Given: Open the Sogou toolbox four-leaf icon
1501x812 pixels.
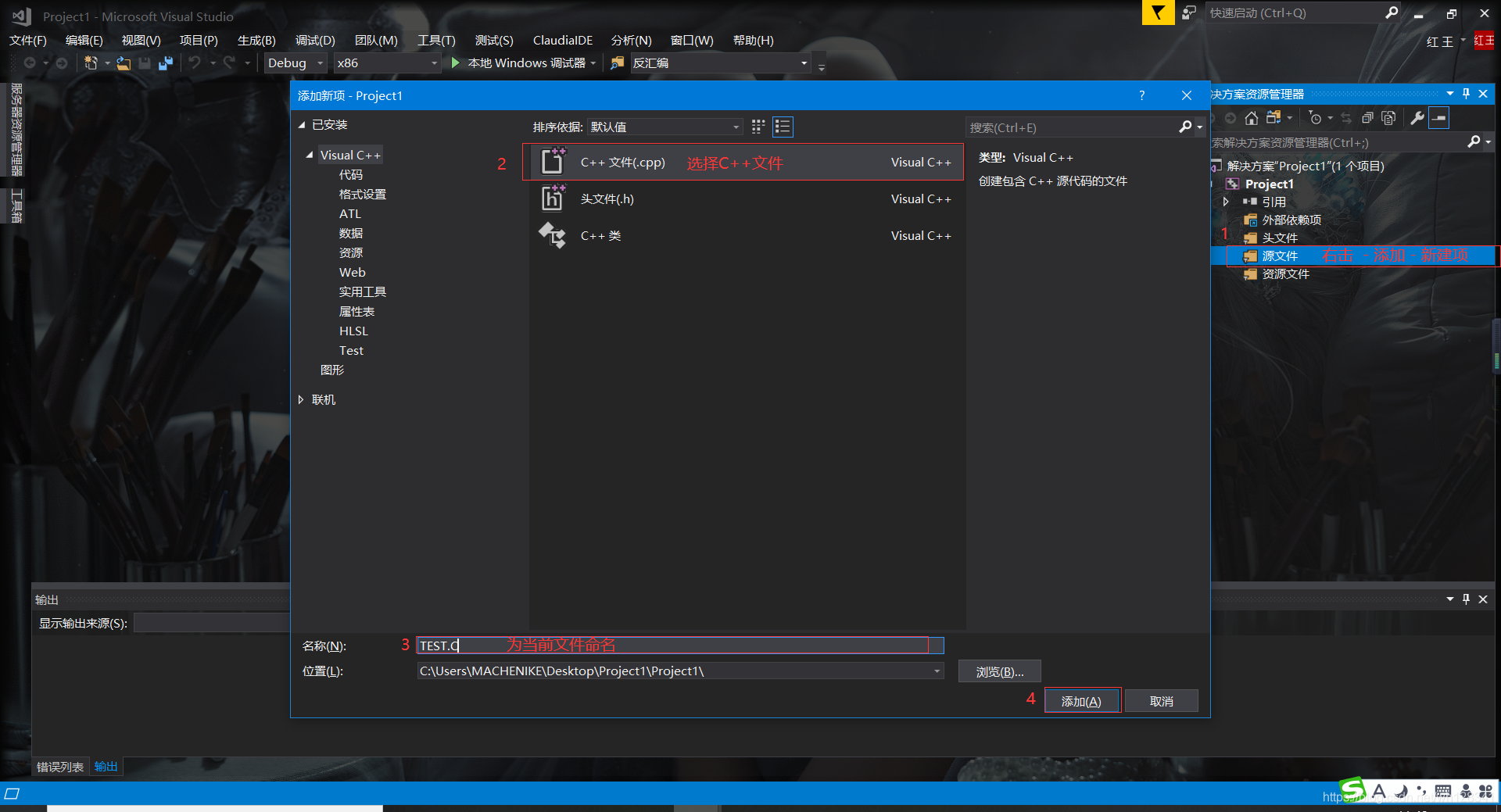Looking at the screenshot, I should (x=1485, y=792).
